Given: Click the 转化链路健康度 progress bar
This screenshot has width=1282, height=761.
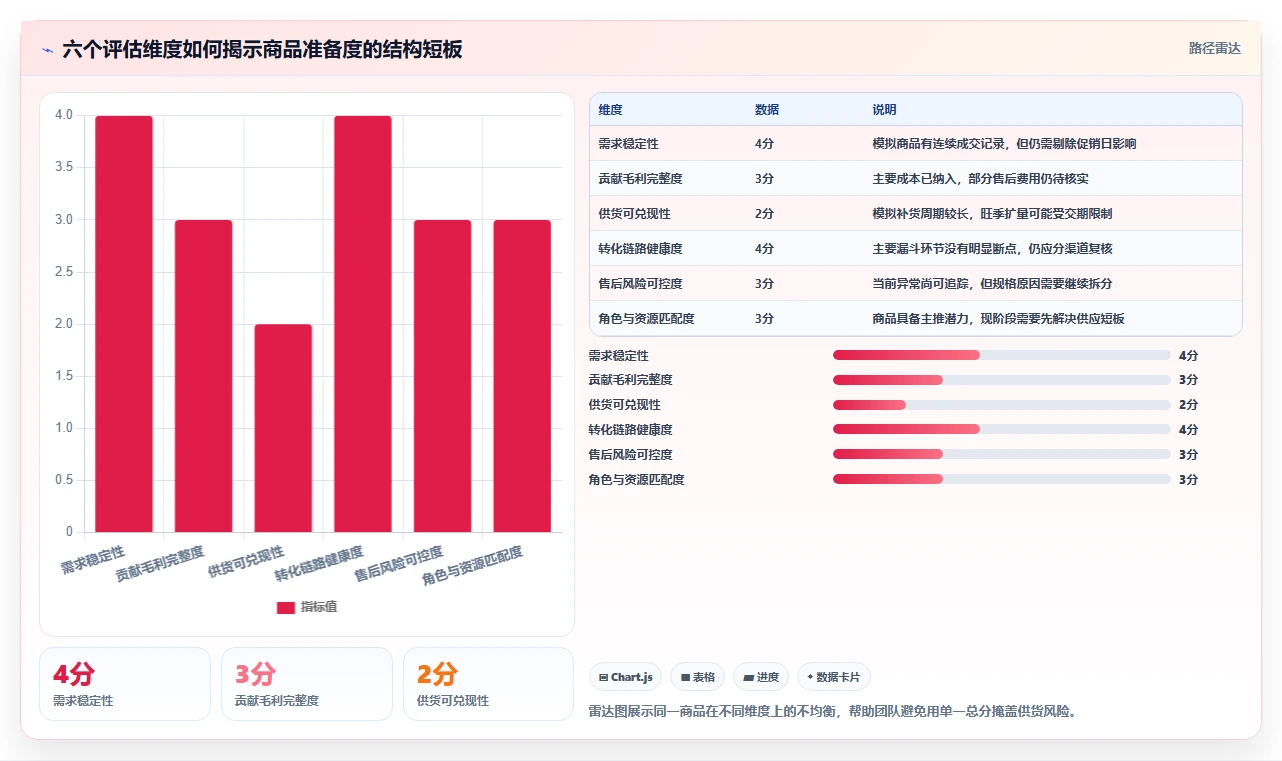Looking at the screenshot, I should coord(1002,430).
